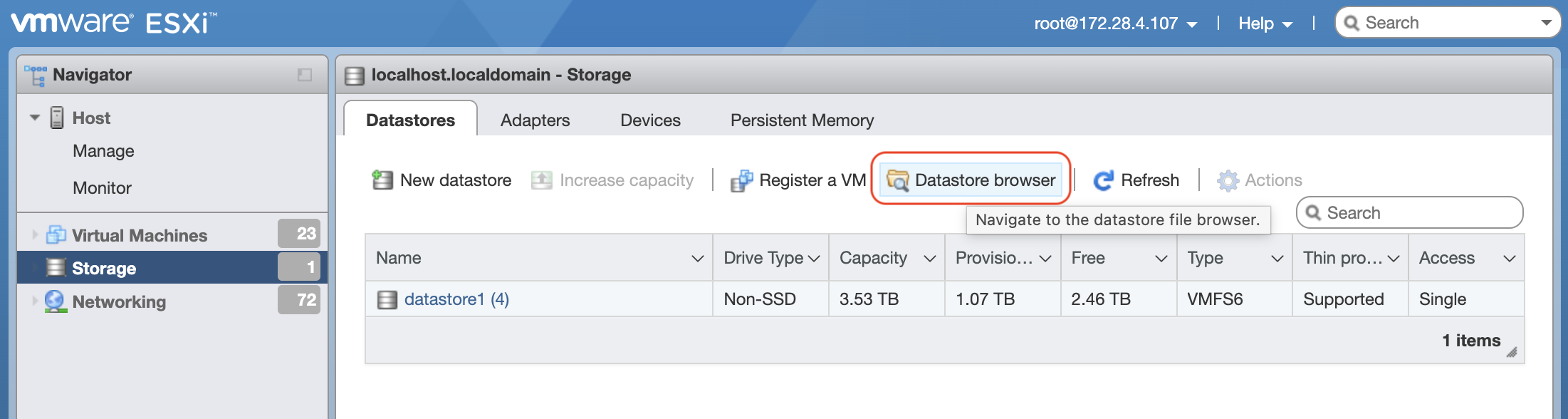The image size is (1568, 419).
Task: Select Monitor under Host
Action: pos(102,188)
